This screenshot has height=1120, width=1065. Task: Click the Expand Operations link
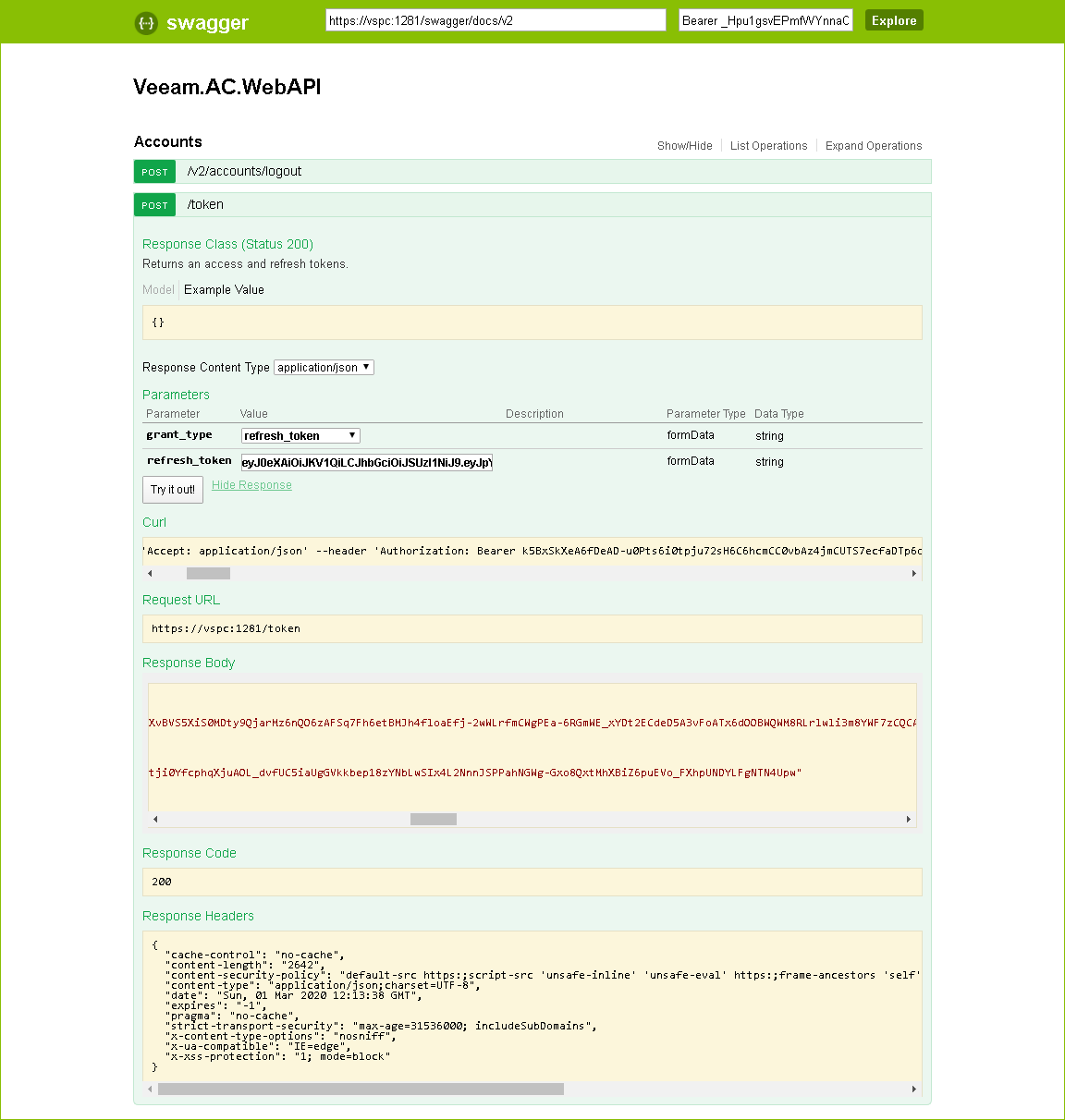pyautogui.click(x=874, y=146)
